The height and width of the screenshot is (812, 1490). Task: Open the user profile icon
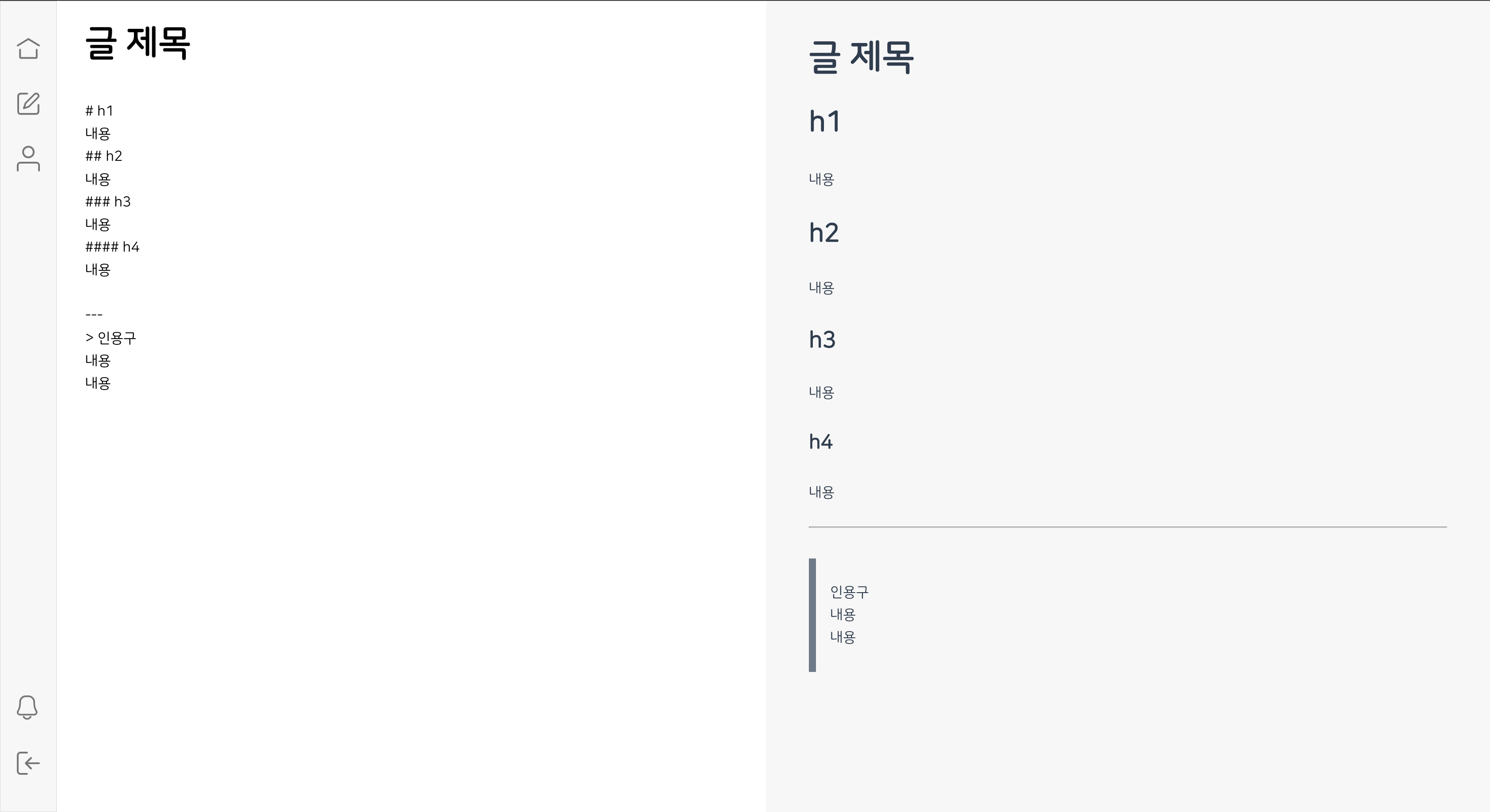28,158
